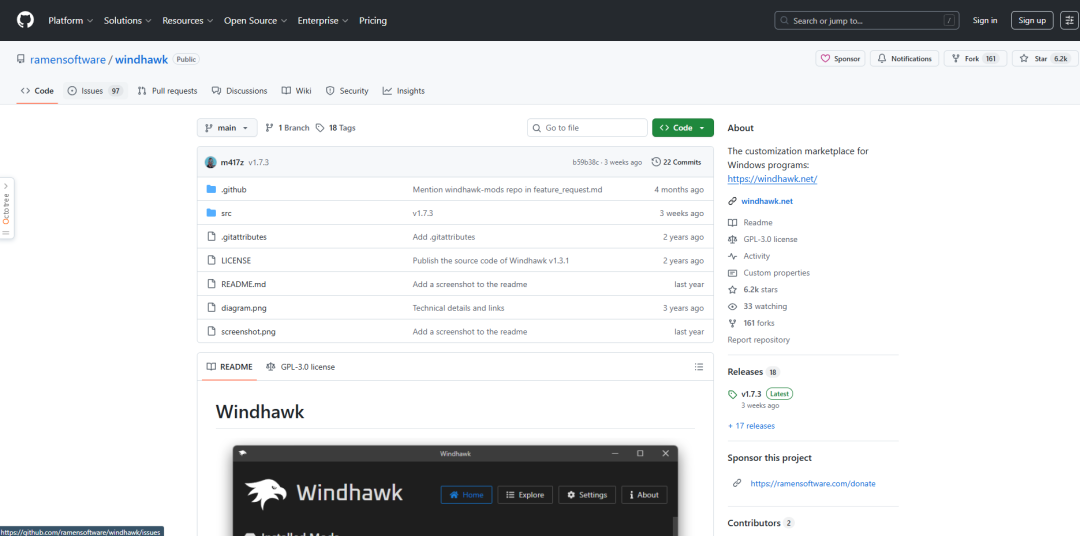The width and height of the screenshot is (1080, 536).
Task: Click the Sign up button
Action: 1031,20
